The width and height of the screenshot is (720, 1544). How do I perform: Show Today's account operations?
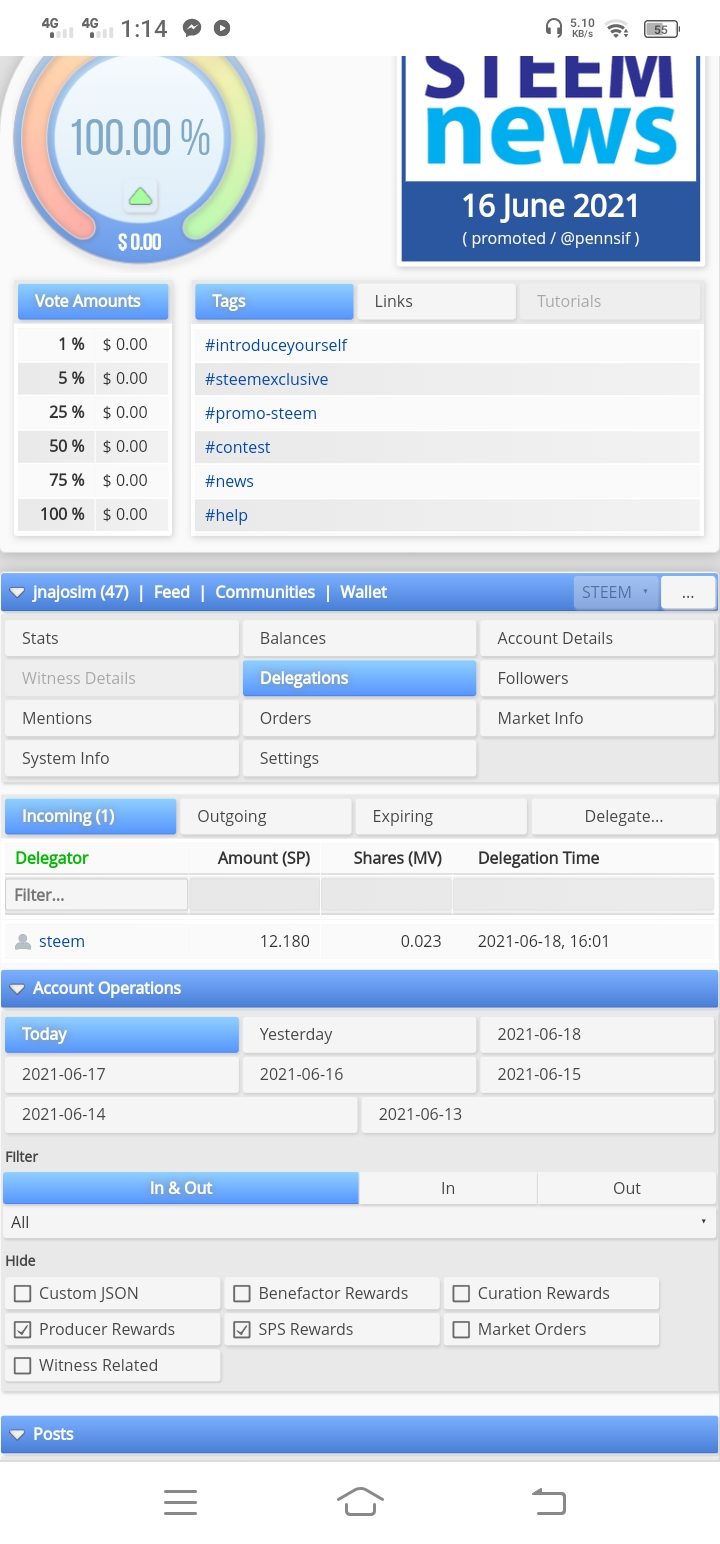pos(122,1034)
